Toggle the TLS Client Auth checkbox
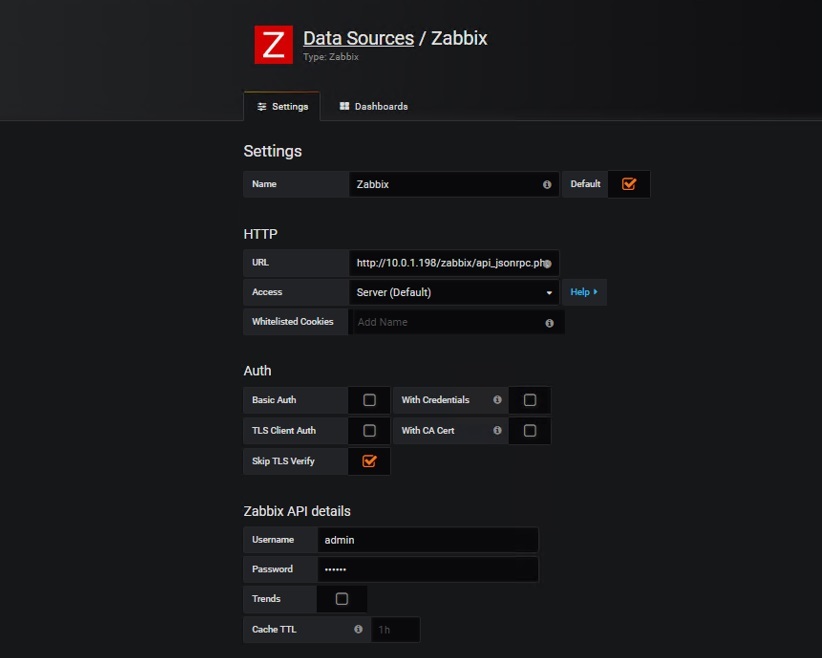Viewport: 822px width, 658px height. [369, 431]
